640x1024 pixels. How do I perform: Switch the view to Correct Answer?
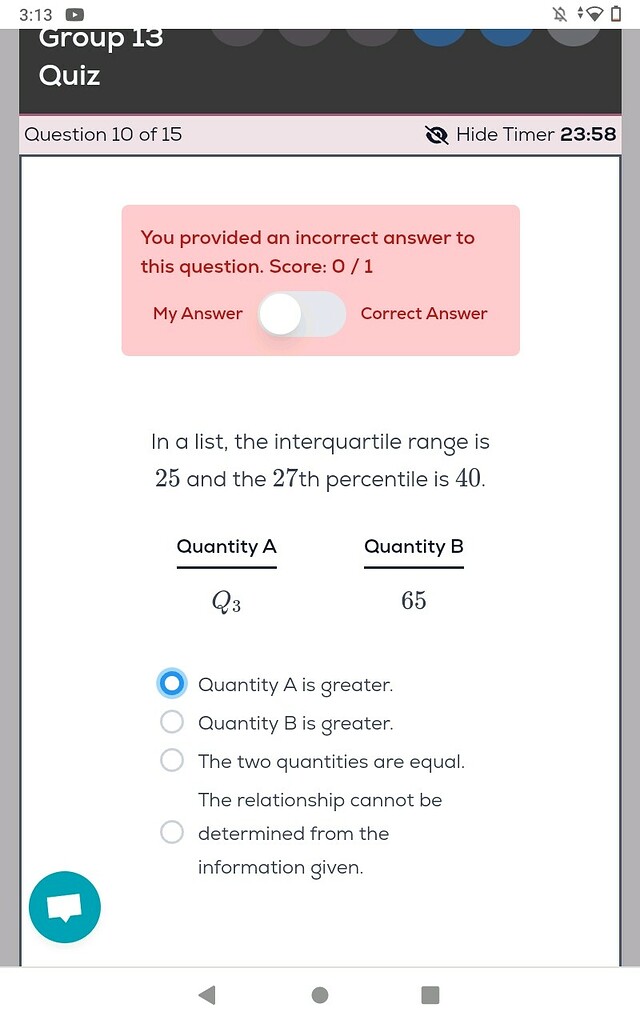click(x=330, y=314)
